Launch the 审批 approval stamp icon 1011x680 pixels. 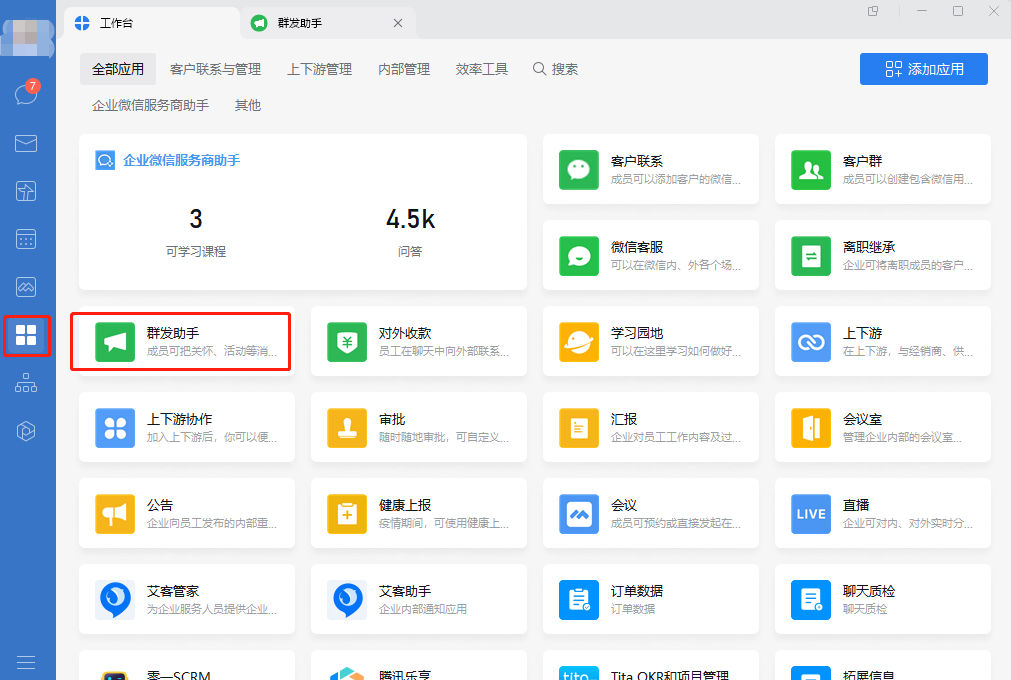[x=347, y=427]
